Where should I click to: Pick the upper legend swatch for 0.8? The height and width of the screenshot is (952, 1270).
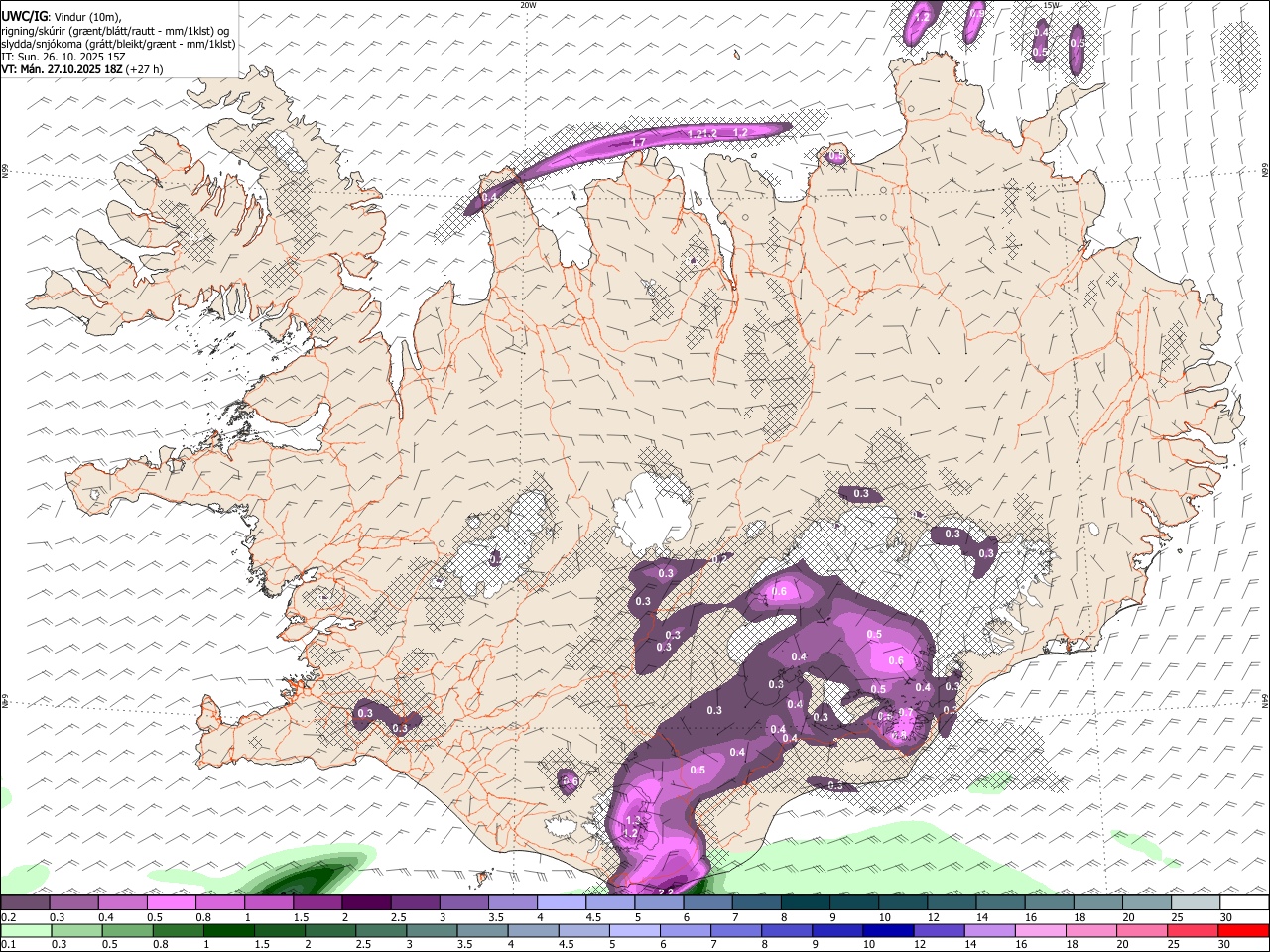(x=219, y=903)
